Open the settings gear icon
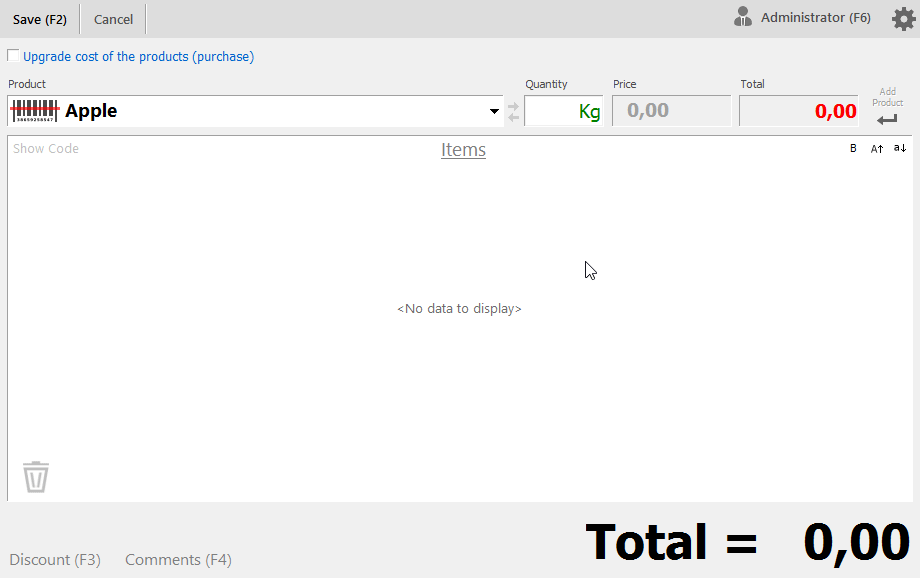920x578 pixels. point(904,19)
